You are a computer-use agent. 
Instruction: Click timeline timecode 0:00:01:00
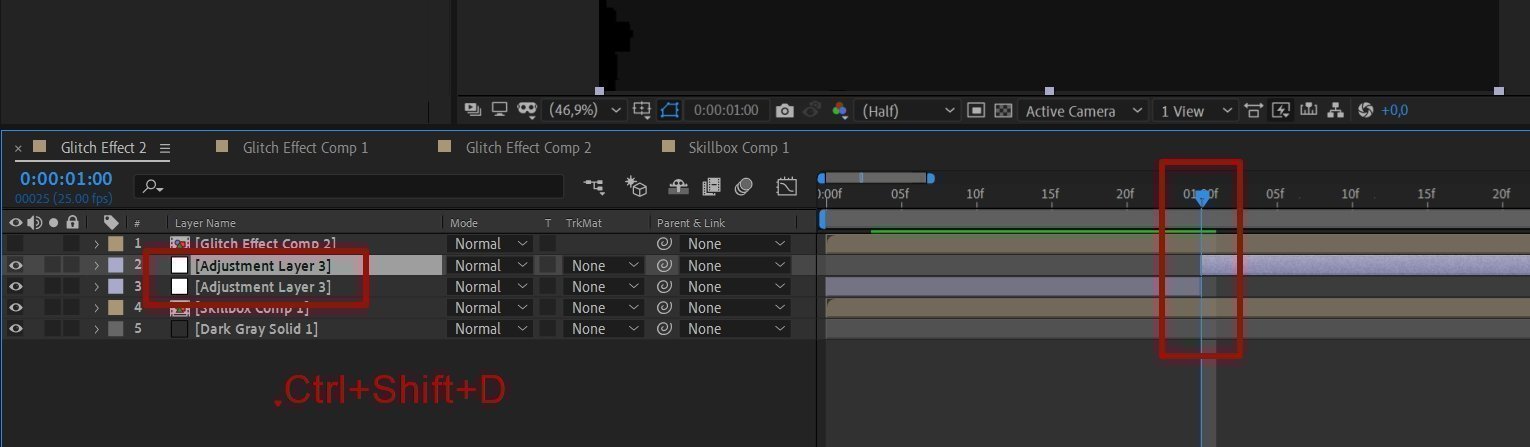pos(66,179)
